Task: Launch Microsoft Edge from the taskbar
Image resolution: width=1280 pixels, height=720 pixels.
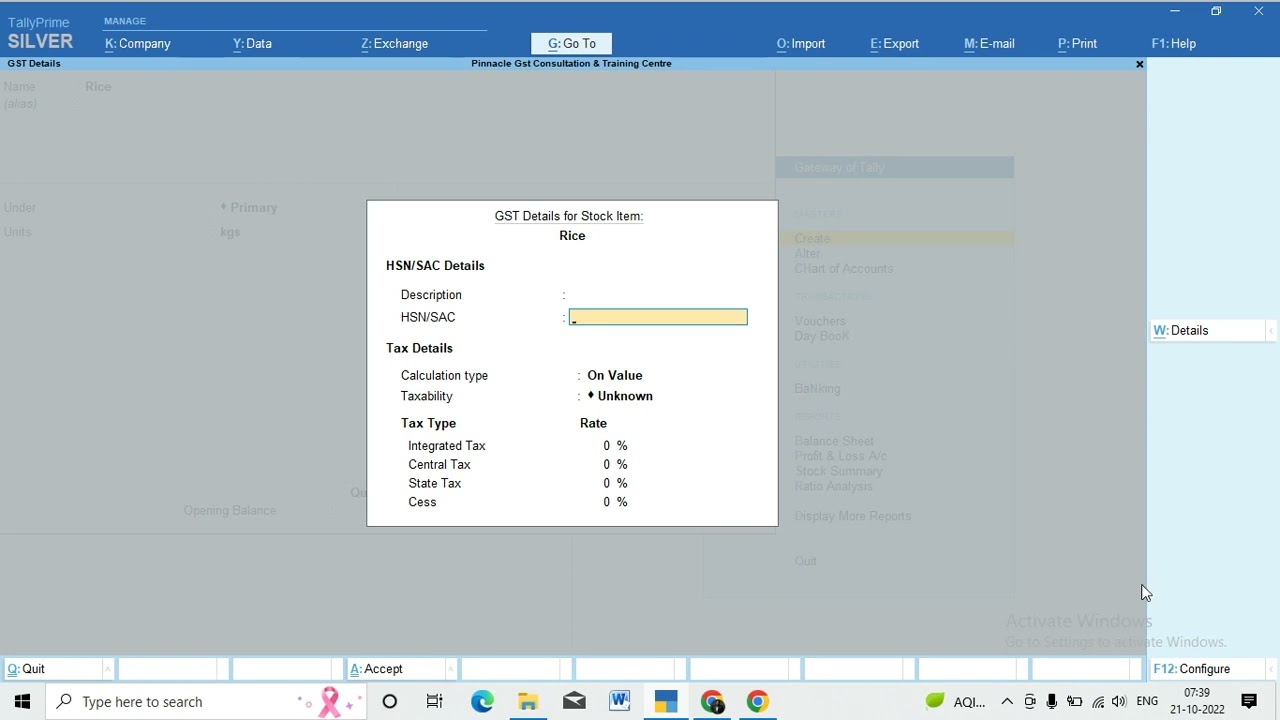Action: [x=482, y=702]
